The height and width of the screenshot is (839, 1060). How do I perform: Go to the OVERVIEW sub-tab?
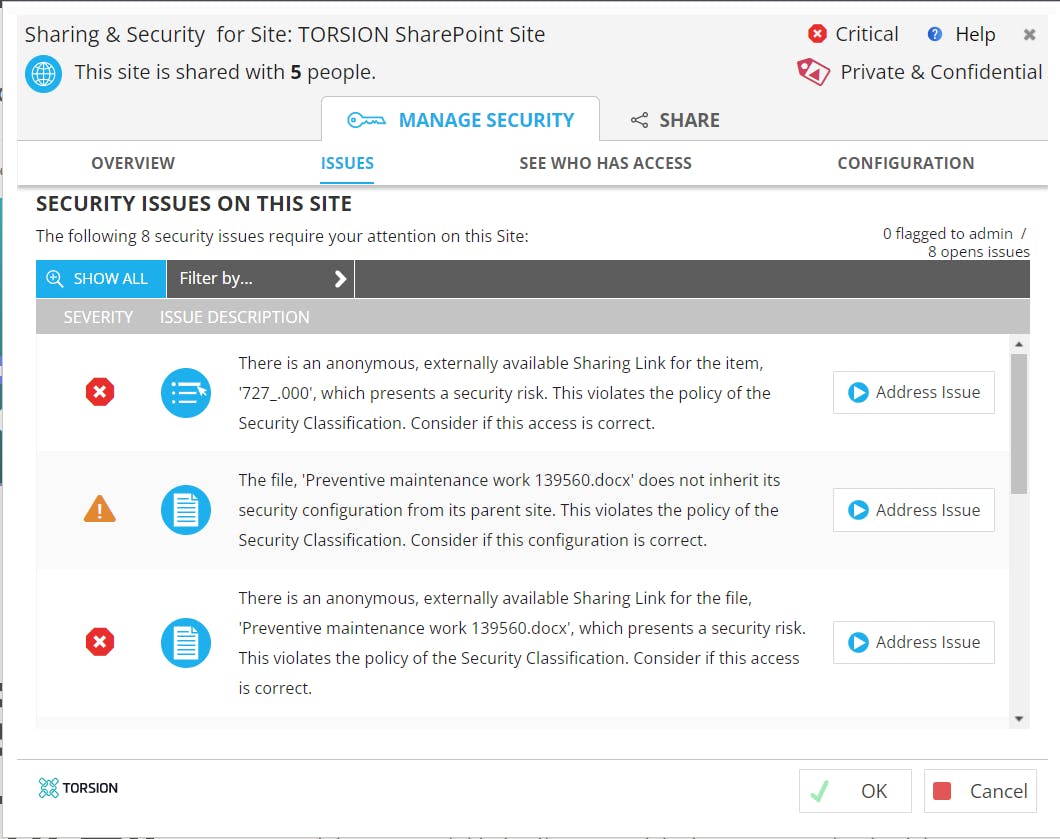coord(133,163)
